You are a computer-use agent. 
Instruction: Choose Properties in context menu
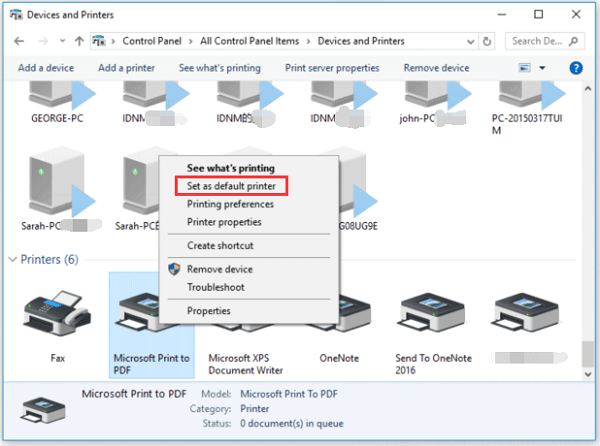click(x=209, y=311)
